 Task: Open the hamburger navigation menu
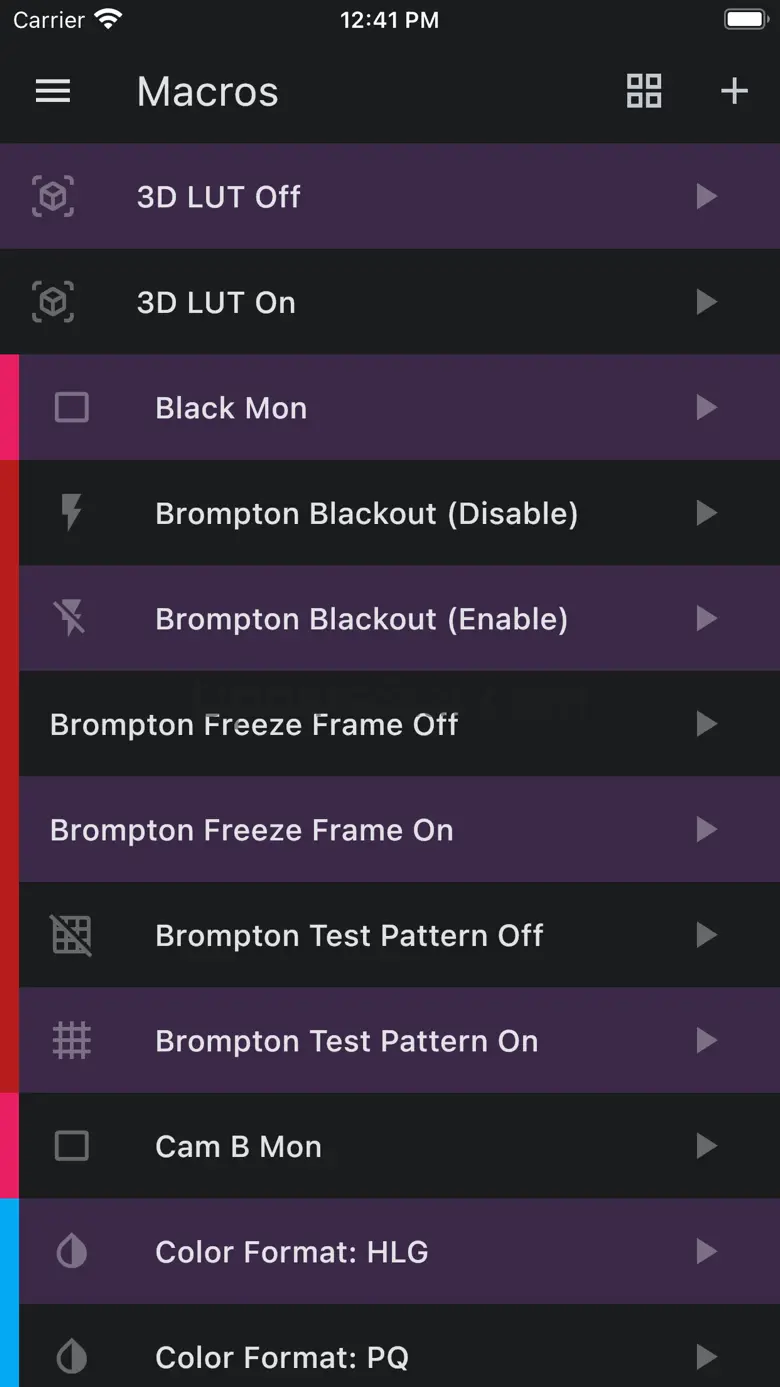click(53, 92)
